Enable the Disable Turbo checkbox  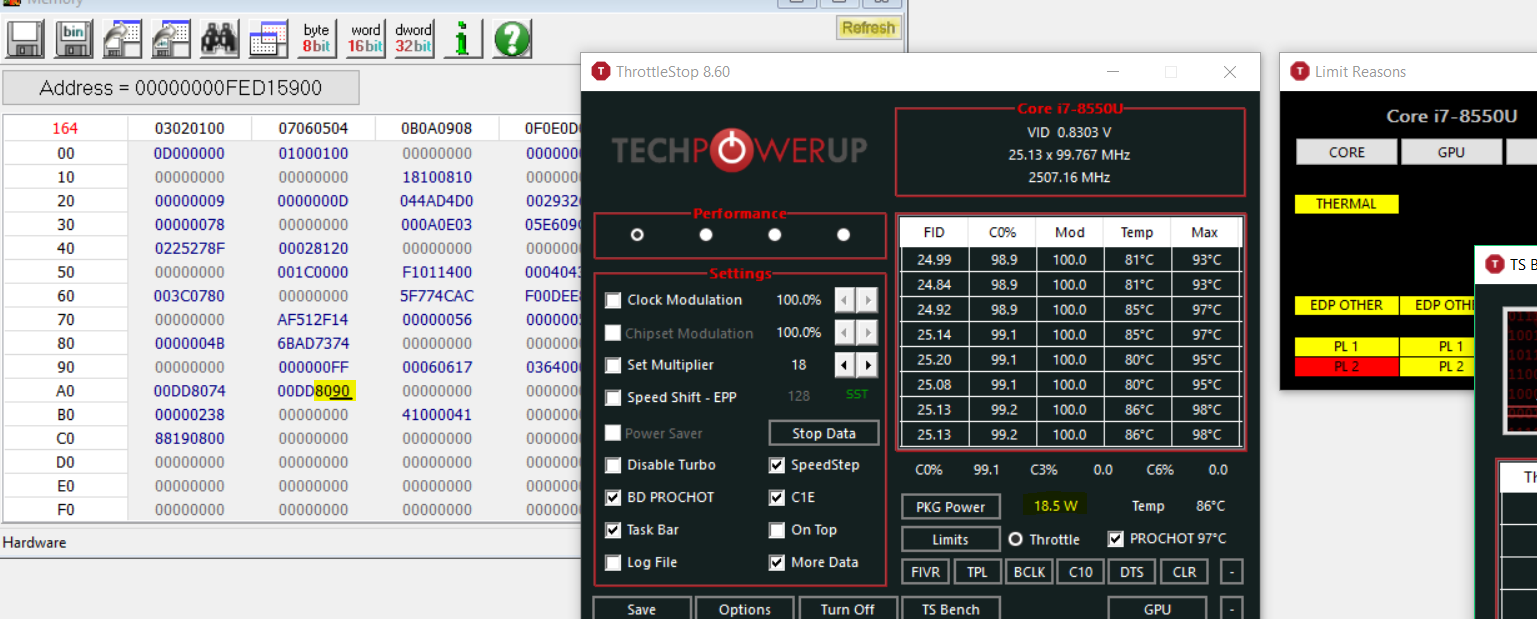[613, 465]
